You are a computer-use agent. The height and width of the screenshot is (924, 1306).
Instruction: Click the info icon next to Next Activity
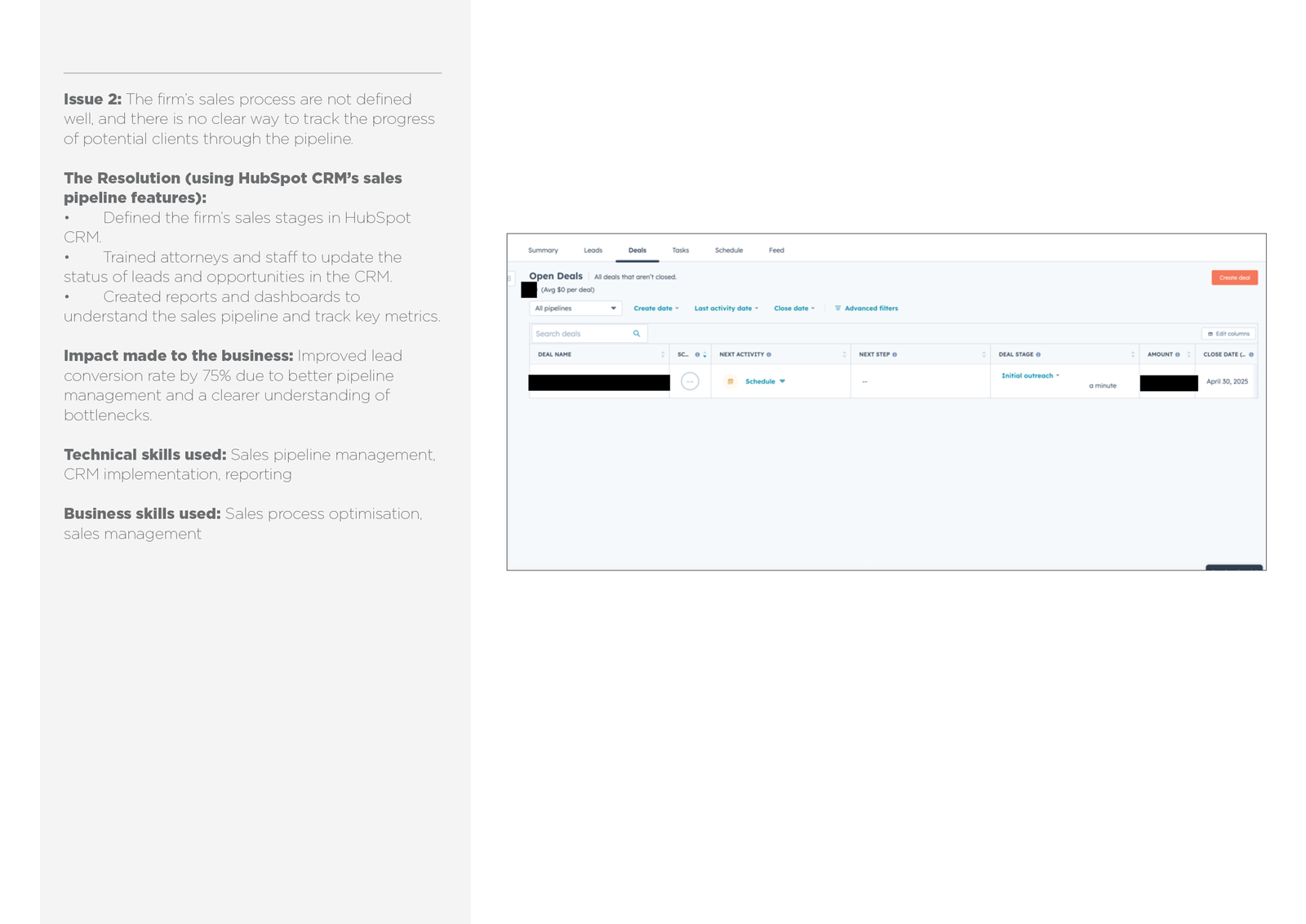(769, 355)
